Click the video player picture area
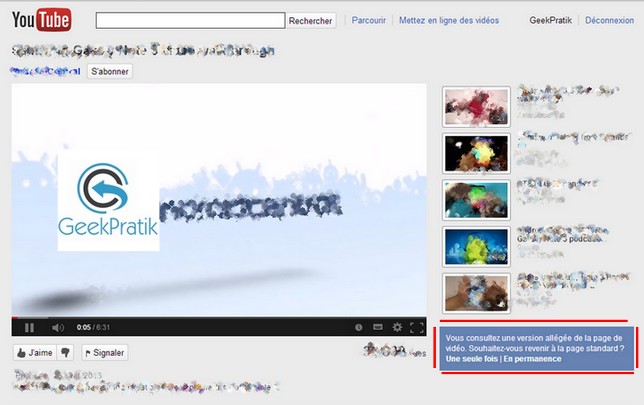 (x=219, y=200)
